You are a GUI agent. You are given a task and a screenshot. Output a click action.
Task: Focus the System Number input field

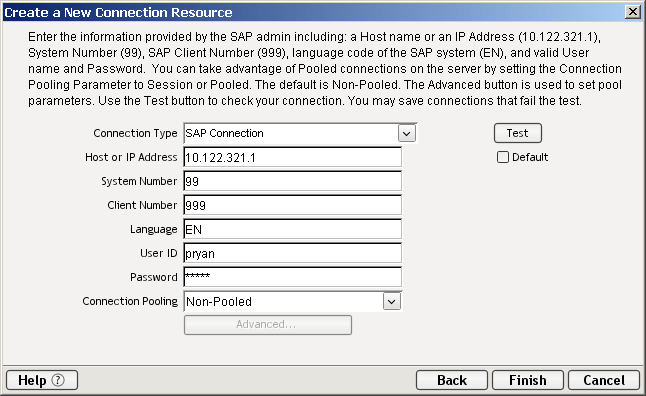click(x=293, y=181)
